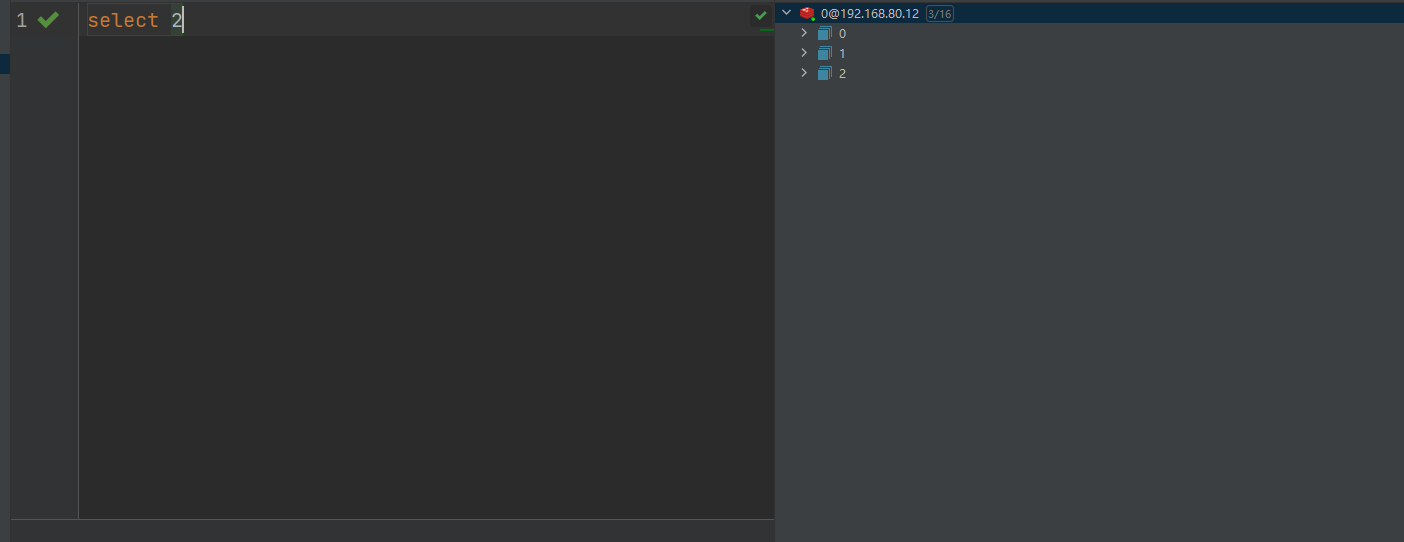Open the 3/16 schemas counter badge

[x=939, y=14]
